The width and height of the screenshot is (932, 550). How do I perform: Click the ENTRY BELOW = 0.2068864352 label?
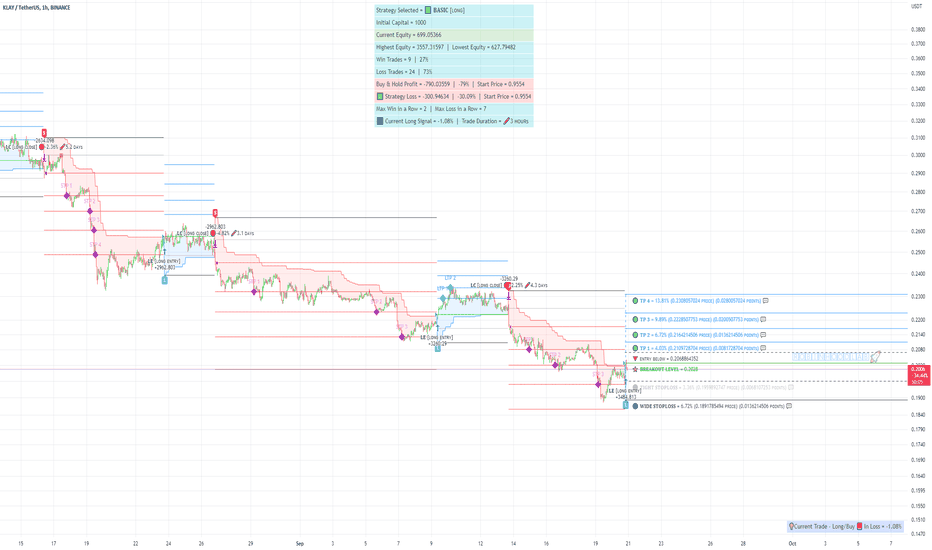point(669,359)
